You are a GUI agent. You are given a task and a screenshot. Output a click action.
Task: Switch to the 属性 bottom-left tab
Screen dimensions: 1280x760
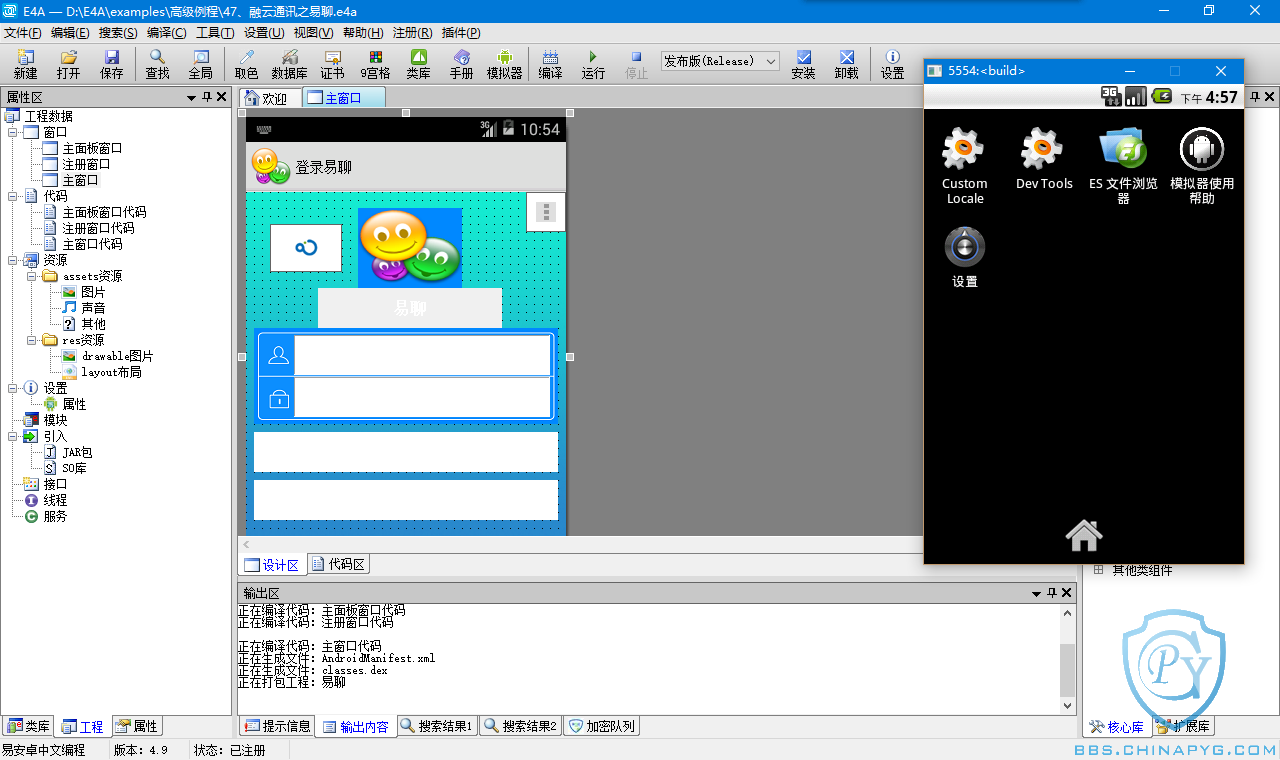(136, 726)
